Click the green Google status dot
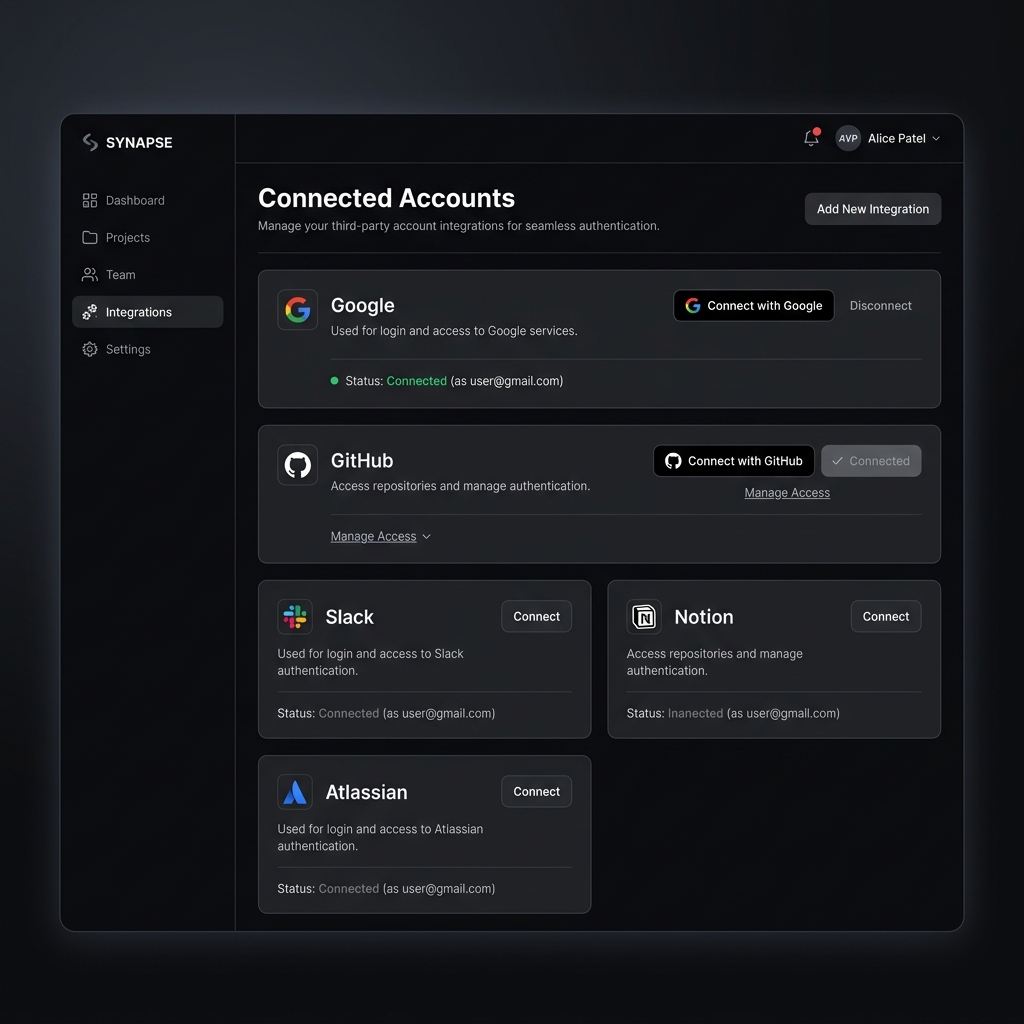 (x=334, y=381)
